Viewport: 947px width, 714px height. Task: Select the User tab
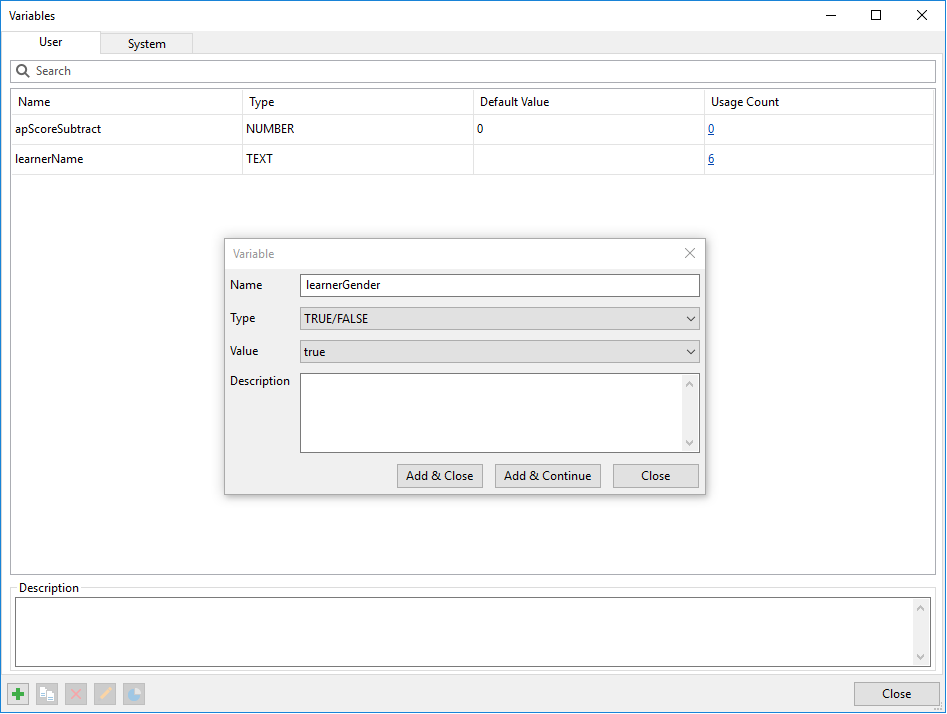click(51, 42)
